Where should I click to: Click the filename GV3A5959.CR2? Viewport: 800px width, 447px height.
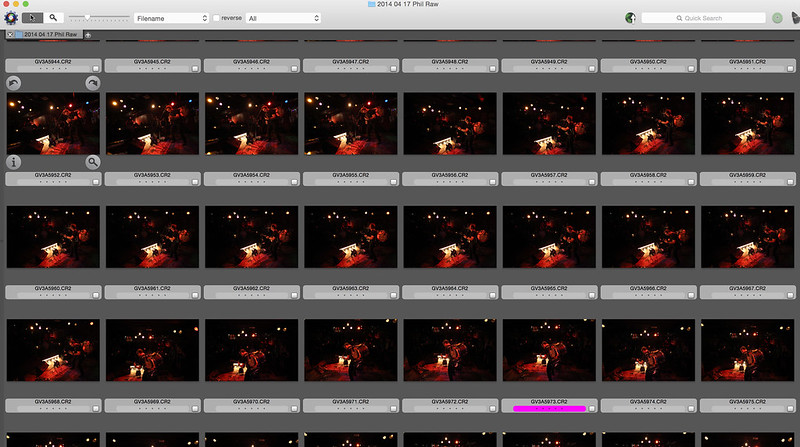pos(747,175)
